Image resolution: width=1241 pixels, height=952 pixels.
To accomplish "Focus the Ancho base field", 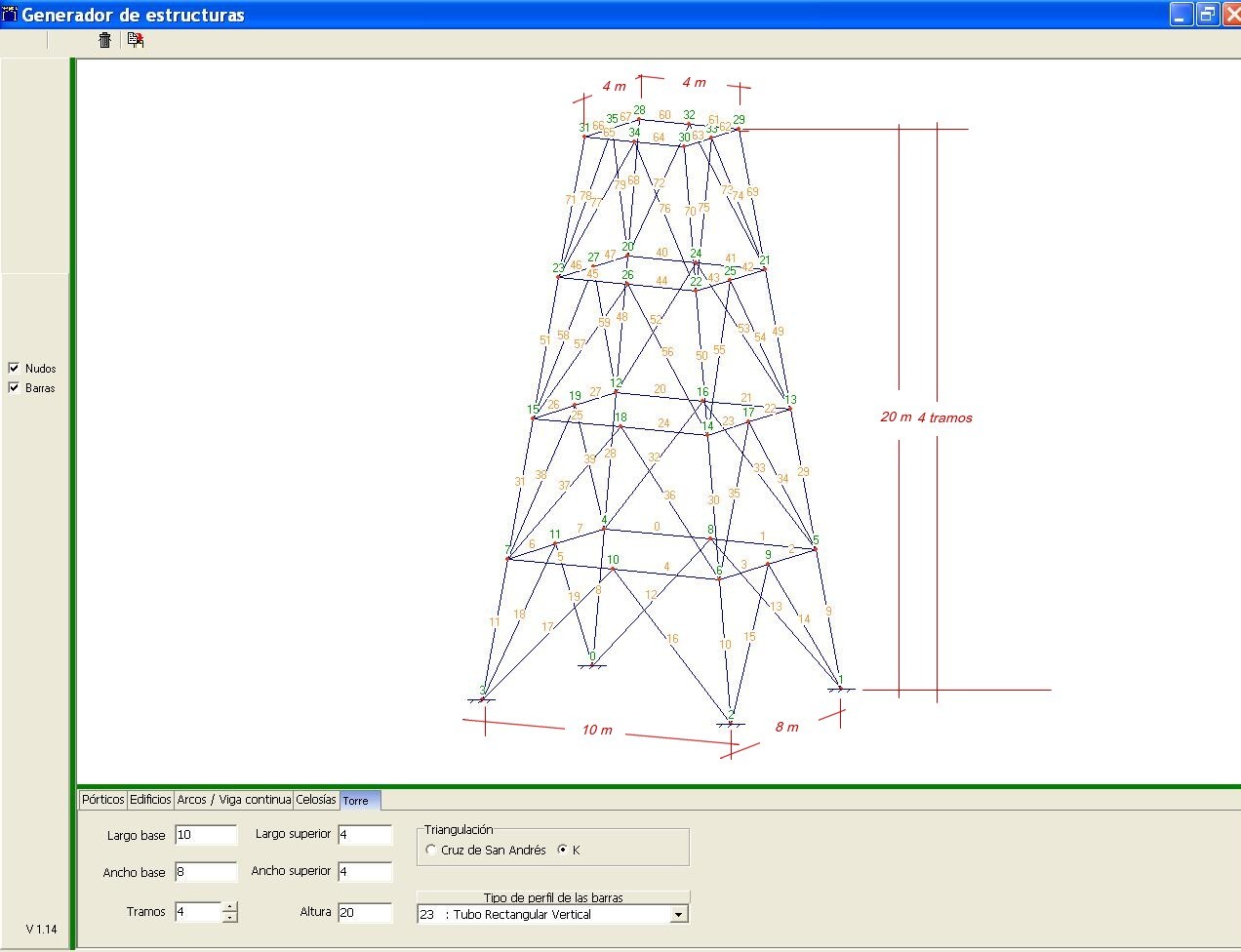I will 206,872.
